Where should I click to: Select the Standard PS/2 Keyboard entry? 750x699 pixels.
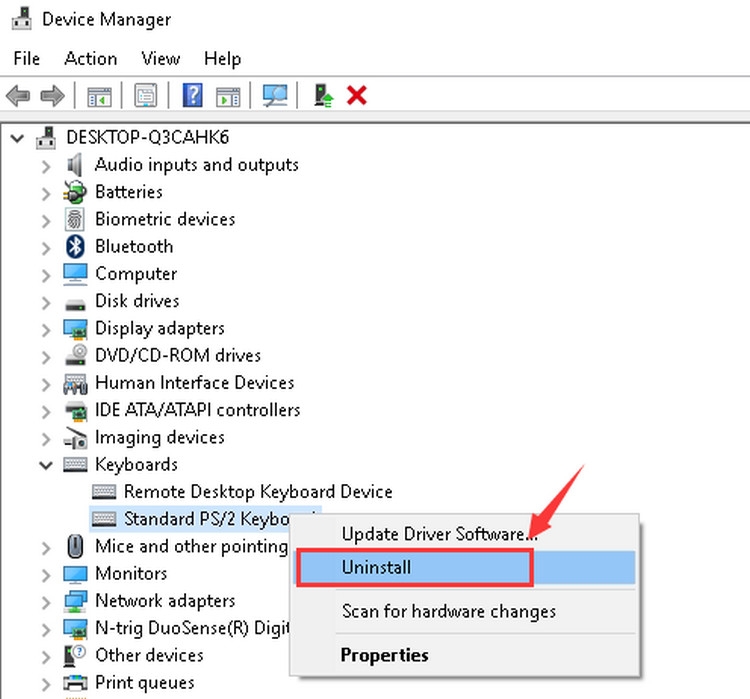tap(206, 519)
